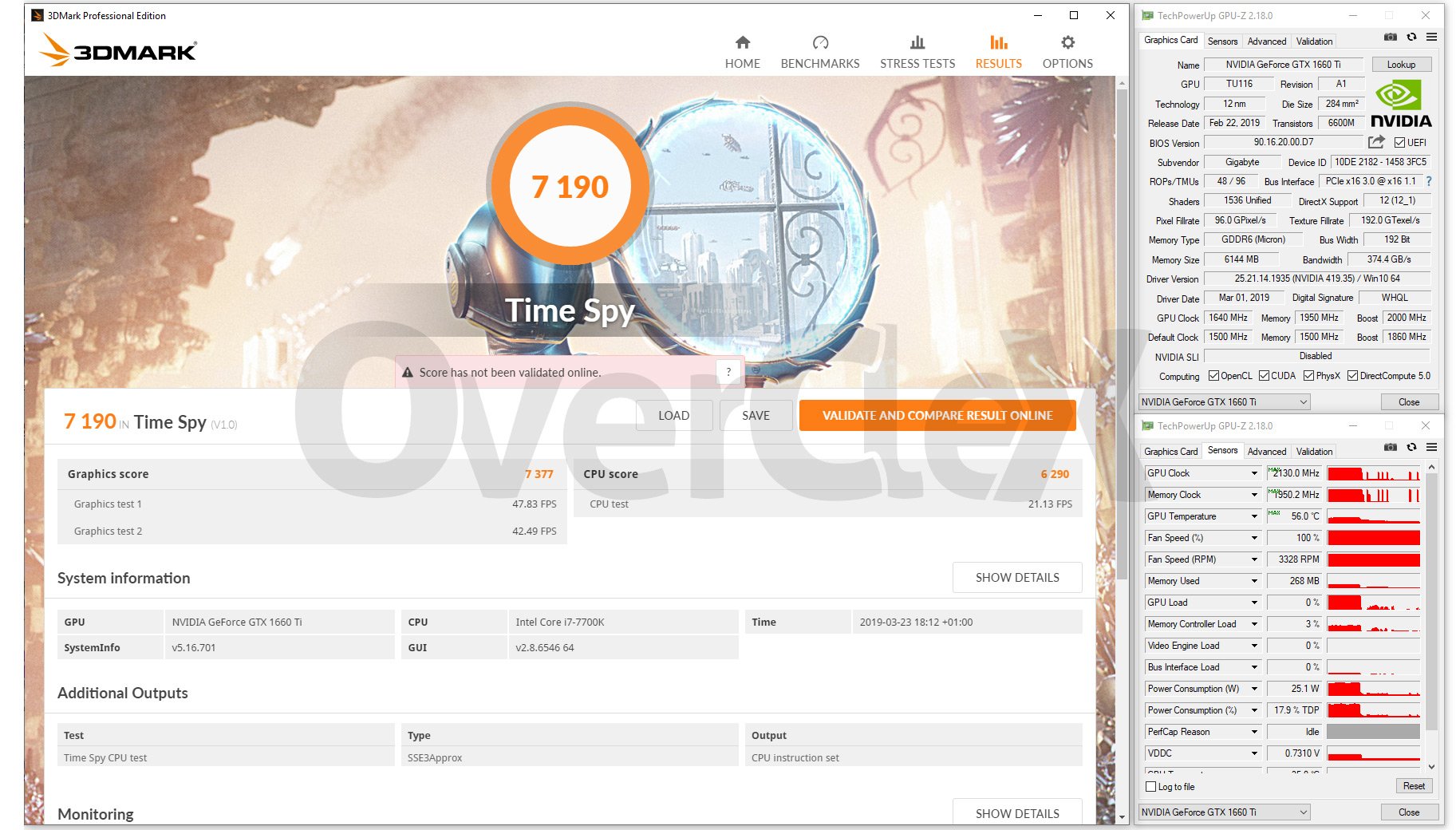Open Options gear icon
The width and height of the screenshot is (1456, 830).
click(x=1067, y=43)
